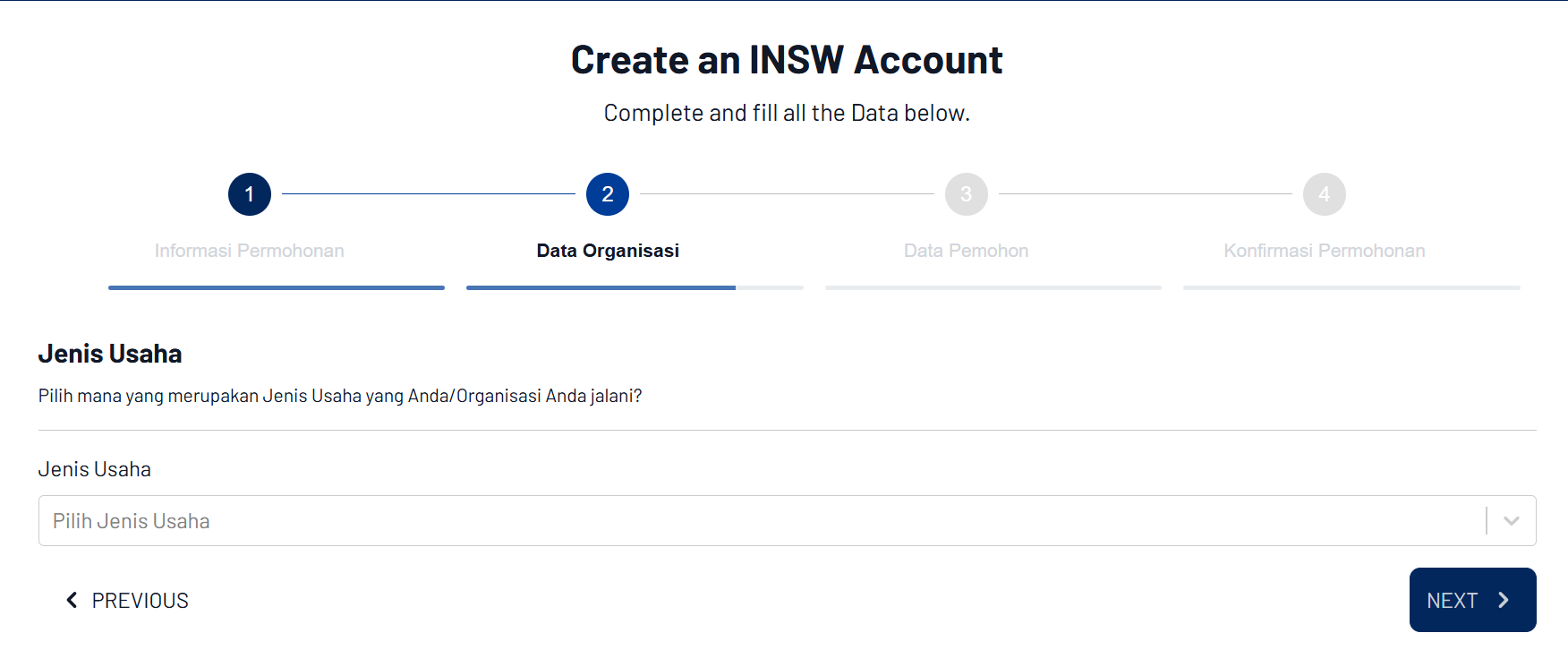Viewport: 1568px width, 650px height.
Task: Click the progress bar under Konfirmasi Permohonan
Action: click(x=1351, y=287)
